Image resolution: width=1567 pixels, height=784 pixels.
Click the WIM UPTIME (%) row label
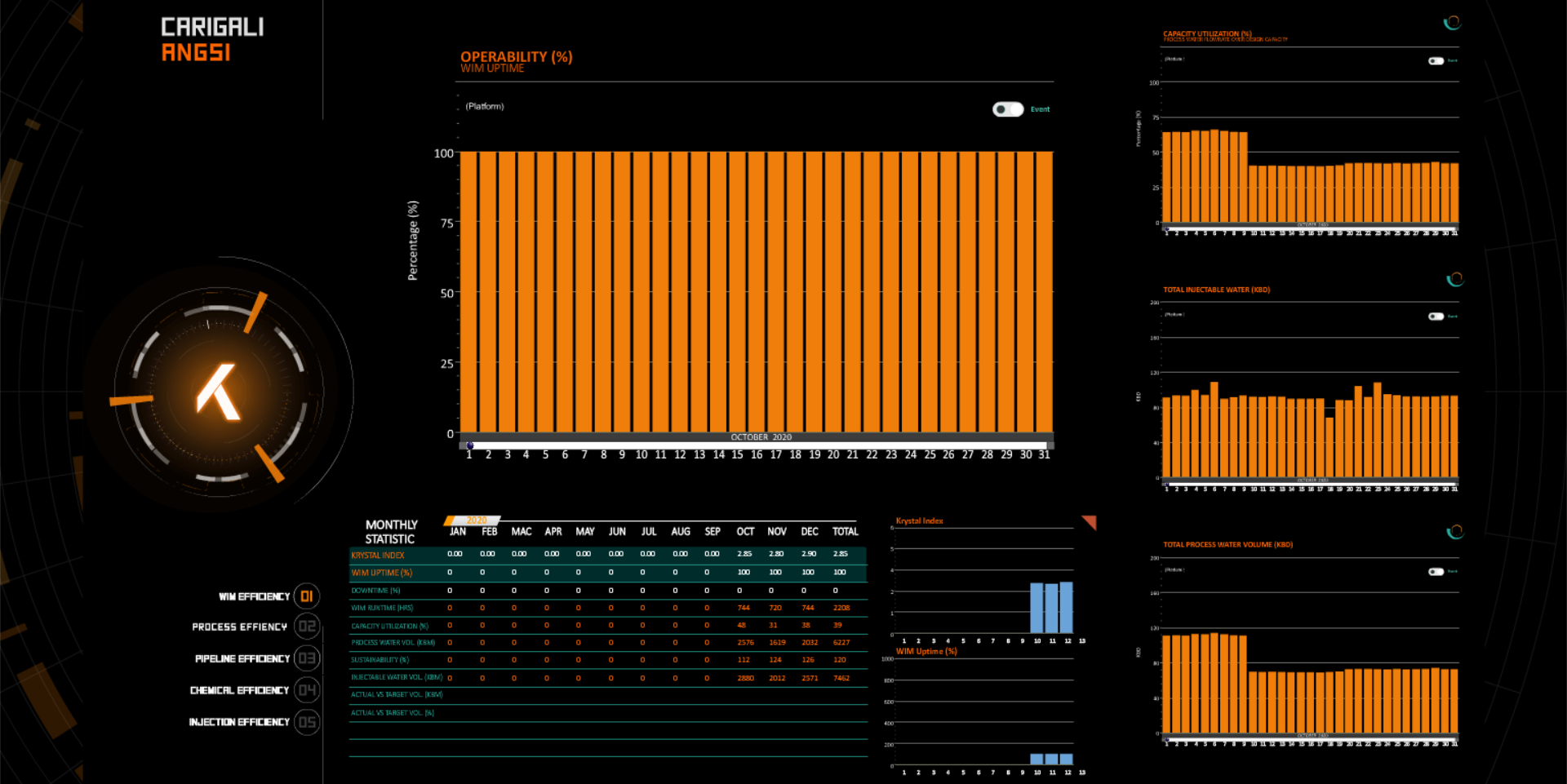382,573
